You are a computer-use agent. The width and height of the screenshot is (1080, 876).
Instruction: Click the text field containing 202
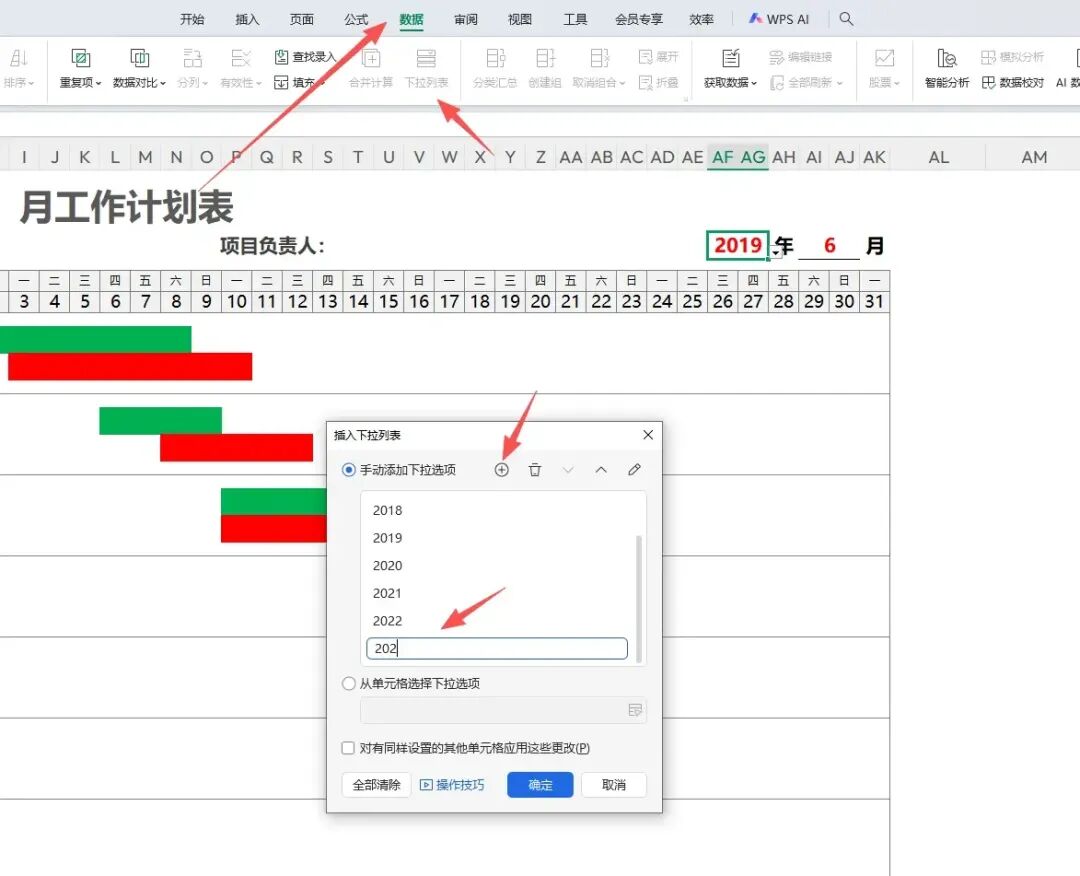coord(497,648)
